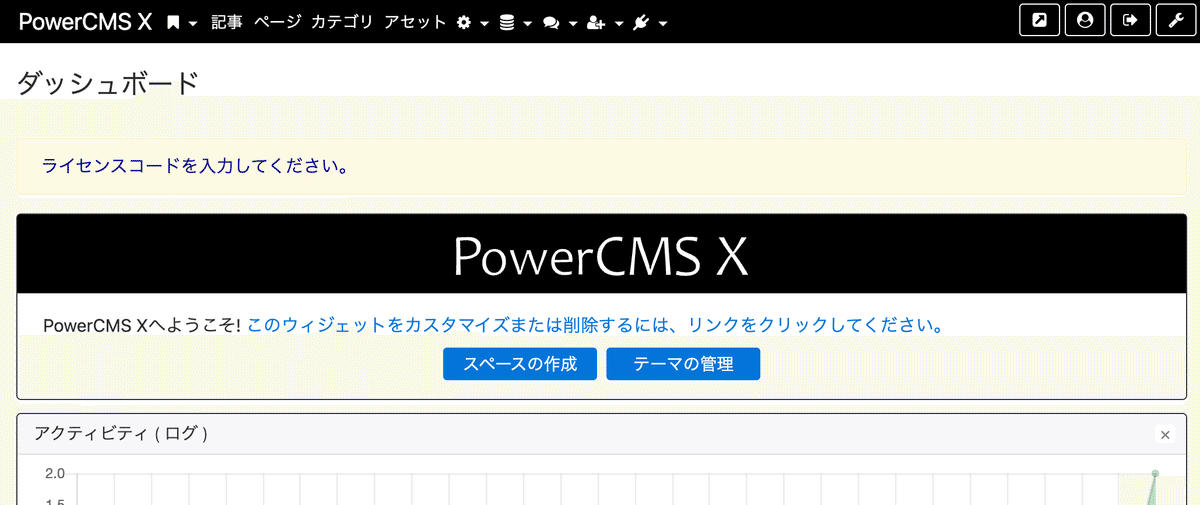Close the アクティビティ ( ログ ) widget
This screenshot has width=1200, height=505.
click(1165, 434)
